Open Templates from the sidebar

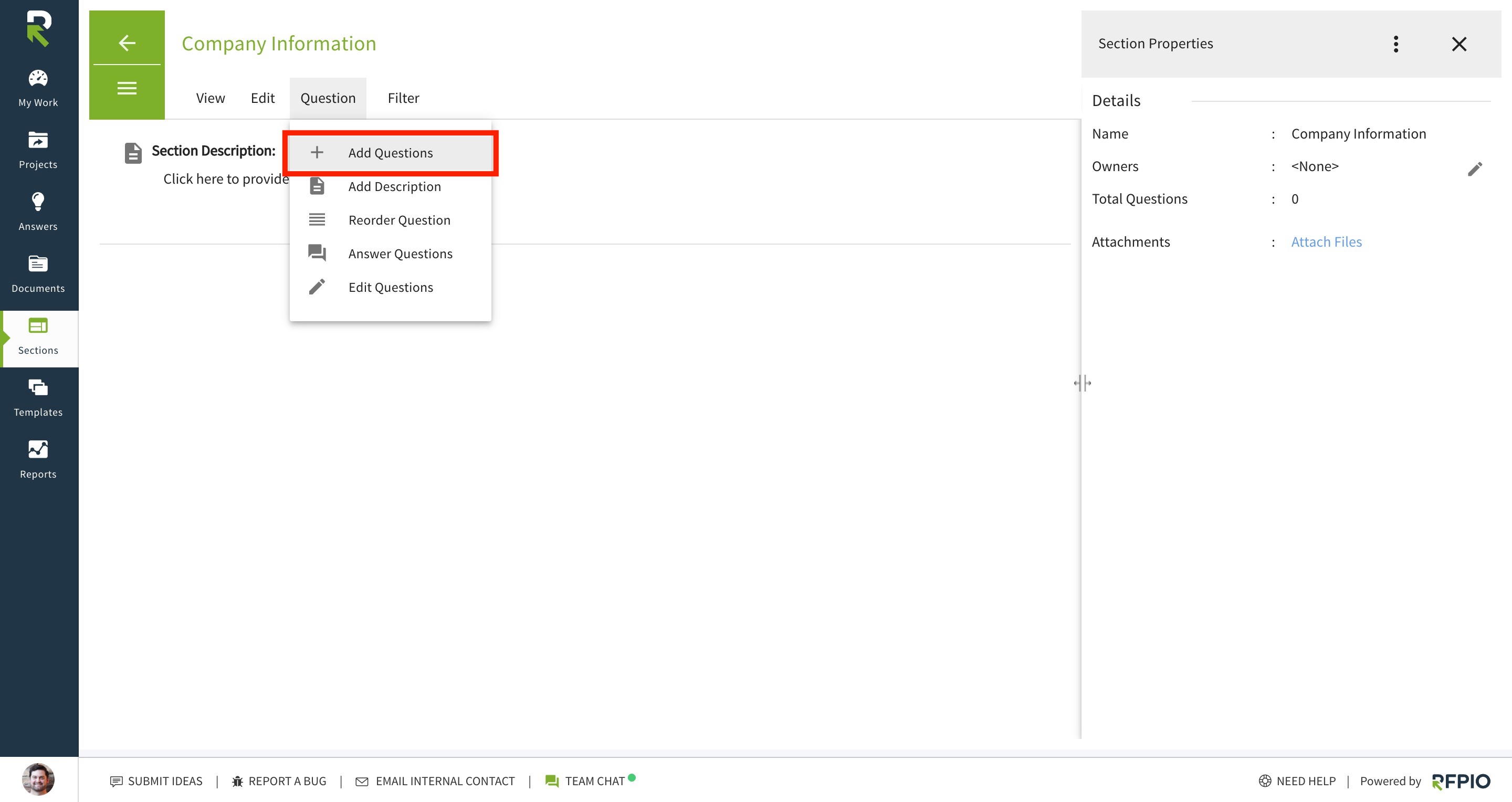click(38, 398)
